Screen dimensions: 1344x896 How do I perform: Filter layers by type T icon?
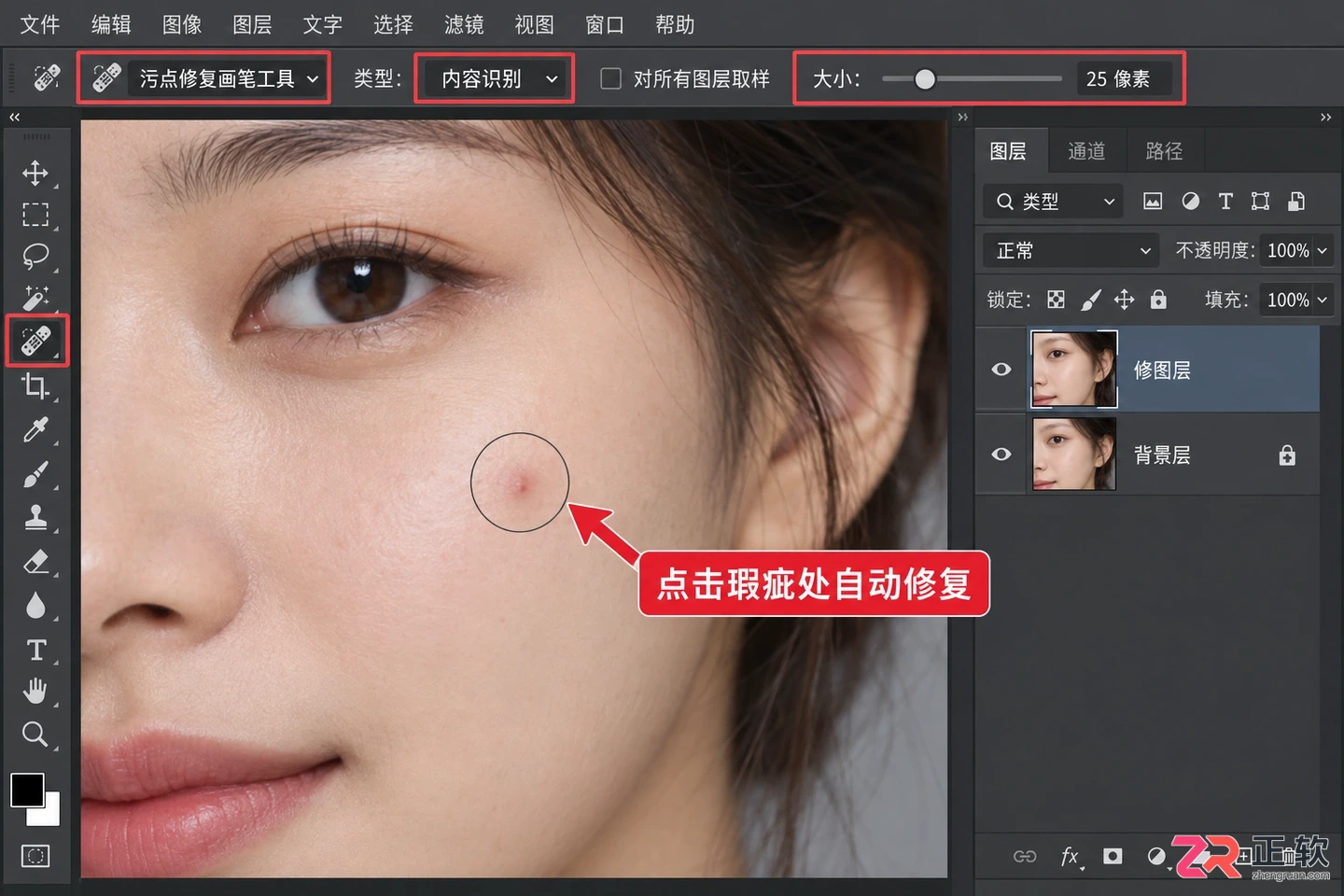click(x=1225, y=201)
